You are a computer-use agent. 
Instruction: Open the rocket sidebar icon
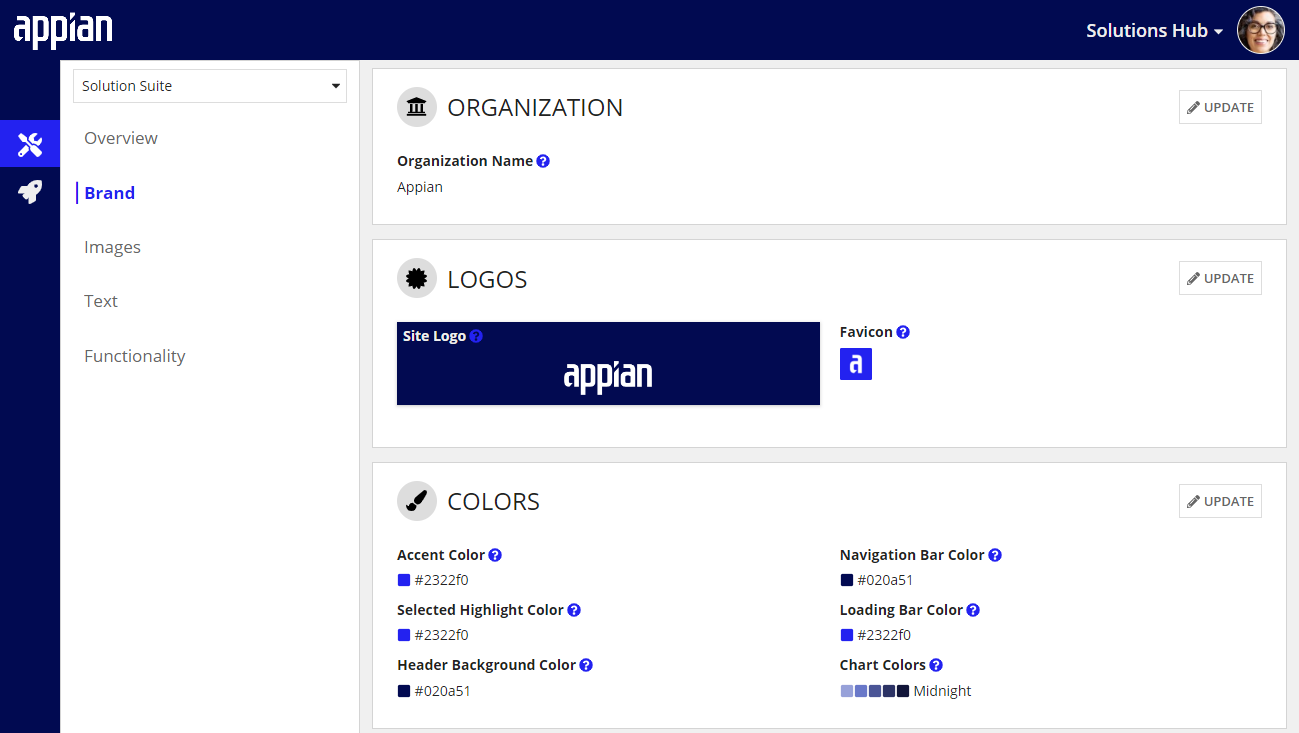tap(30, 192)
